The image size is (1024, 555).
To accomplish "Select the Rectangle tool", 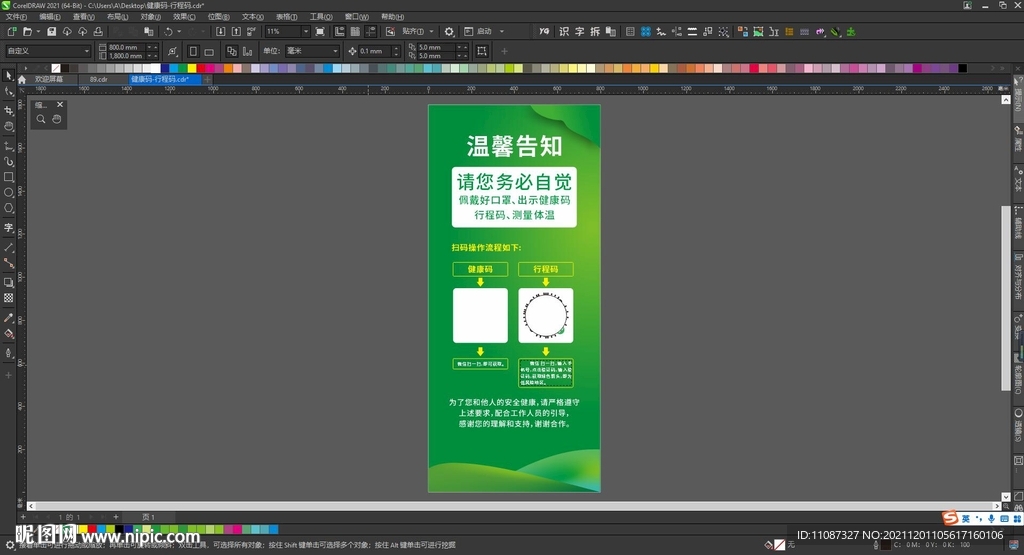I will pyautogui.click(x=8, y=177).
